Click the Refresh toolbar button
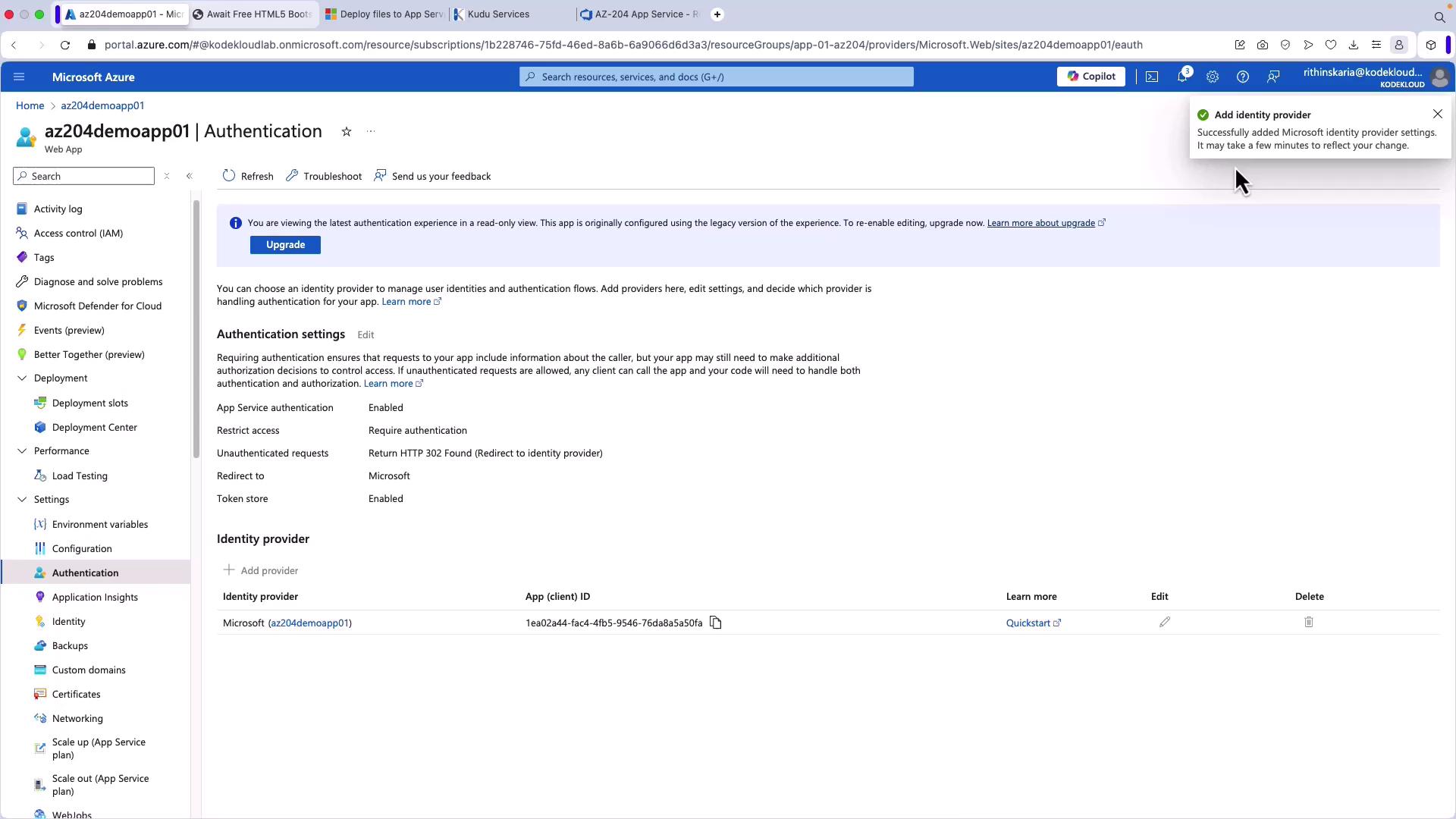The width and height of the screenshot is (1456, 819). pyautogui.click(x=248, y=176)
